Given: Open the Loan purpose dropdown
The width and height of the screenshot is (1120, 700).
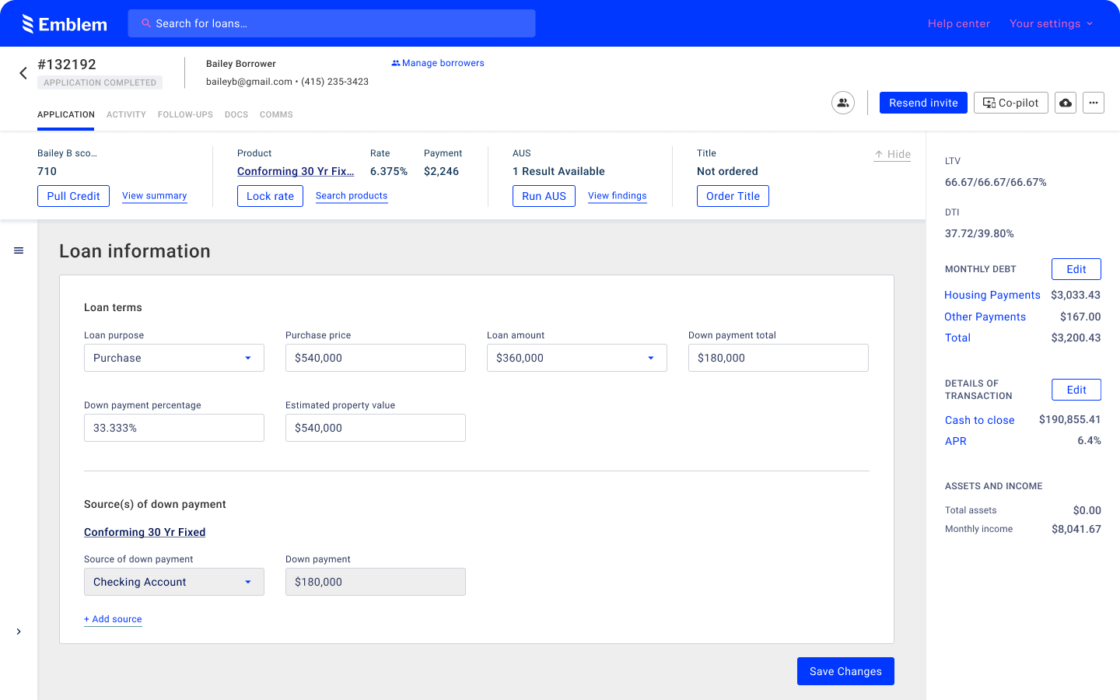Looking at the screenshot, I should [174, 357].
